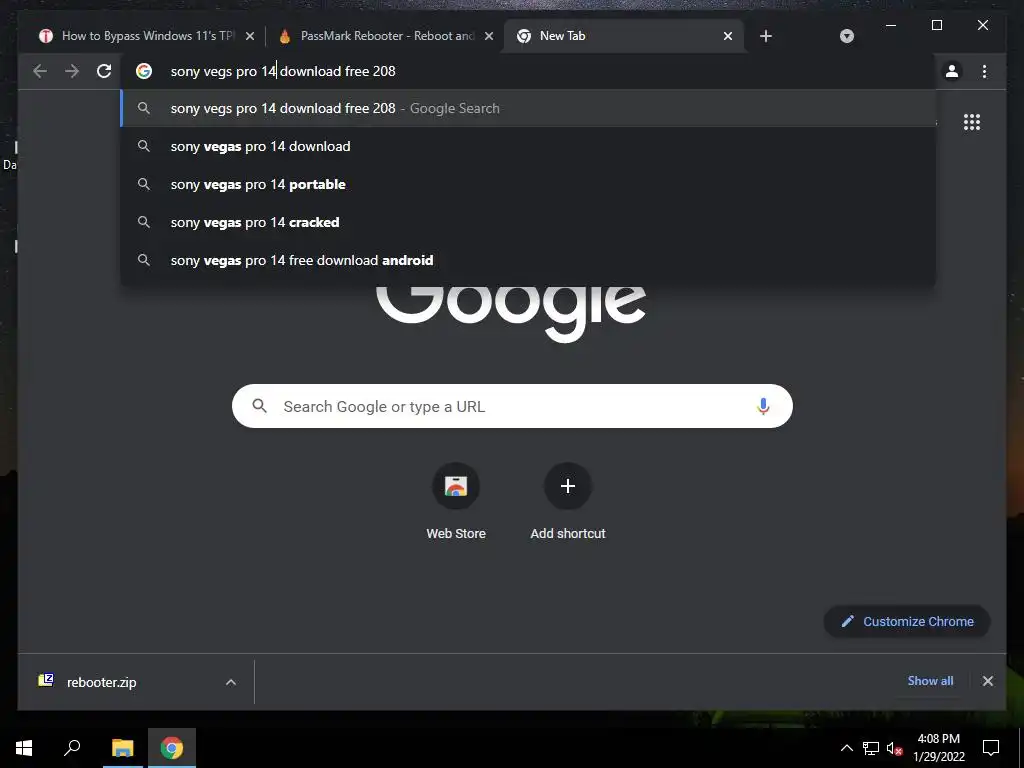Open the tab search dropdown arrow
Screen dimensions: 1024x768
847,36
